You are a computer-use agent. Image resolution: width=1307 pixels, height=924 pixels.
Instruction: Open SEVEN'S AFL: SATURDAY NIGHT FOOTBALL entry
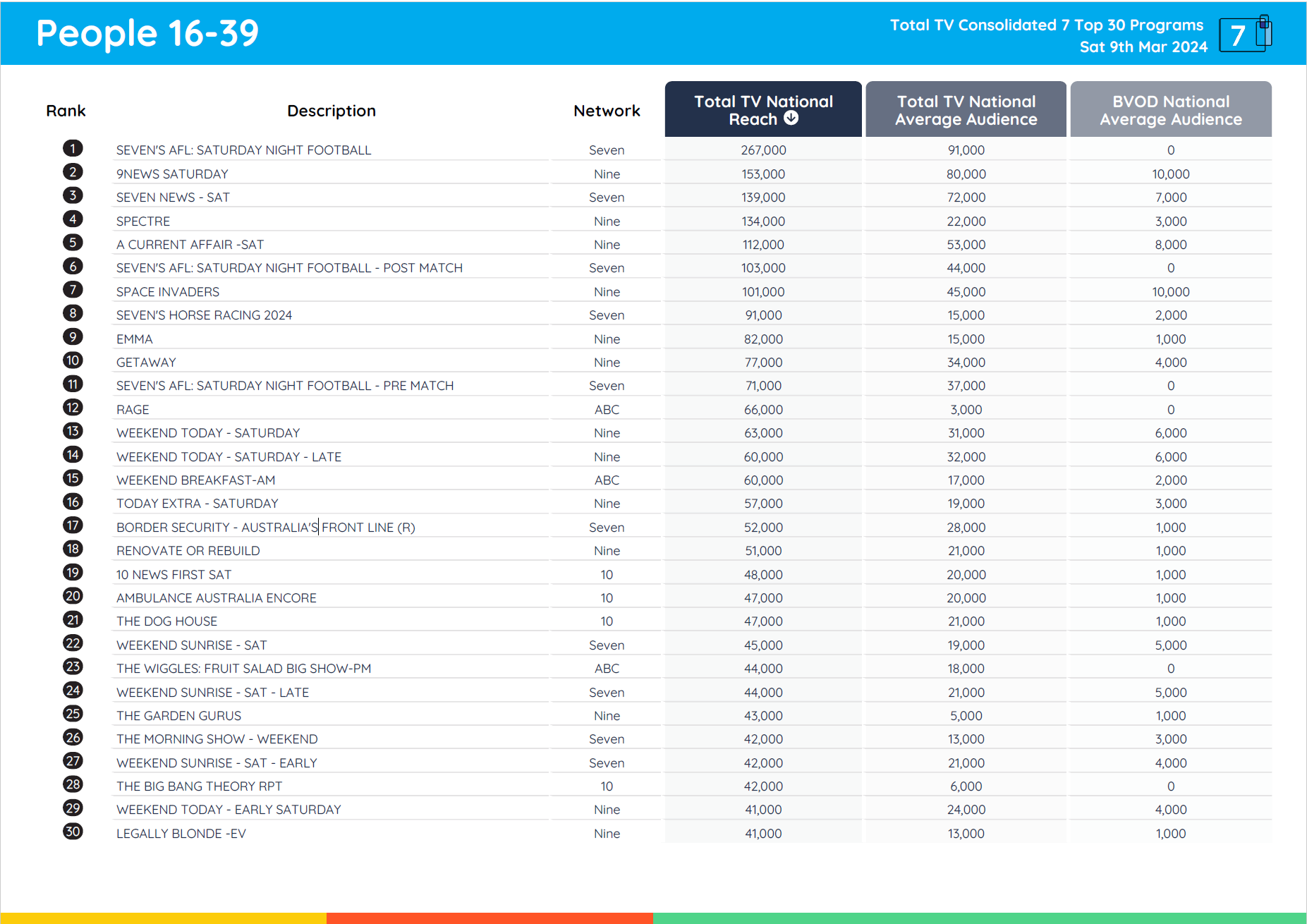coord(243,150)
